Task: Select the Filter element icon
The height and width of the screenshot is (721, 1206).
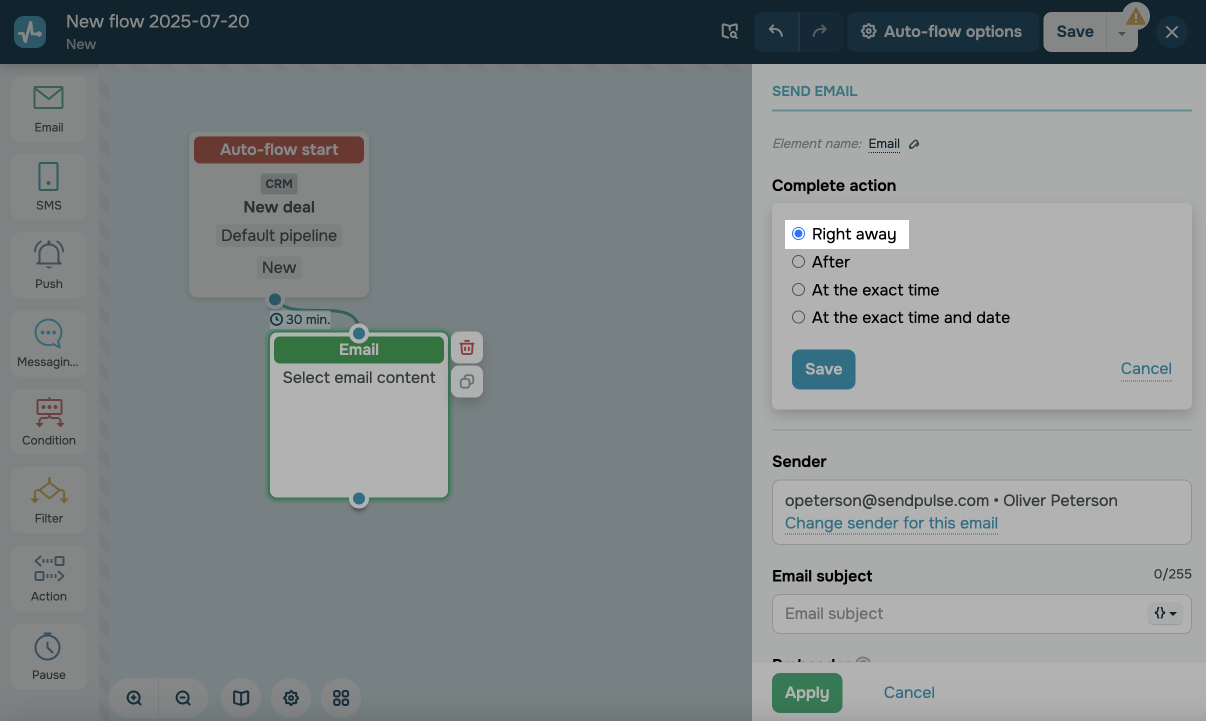Action: click(48, 499)
